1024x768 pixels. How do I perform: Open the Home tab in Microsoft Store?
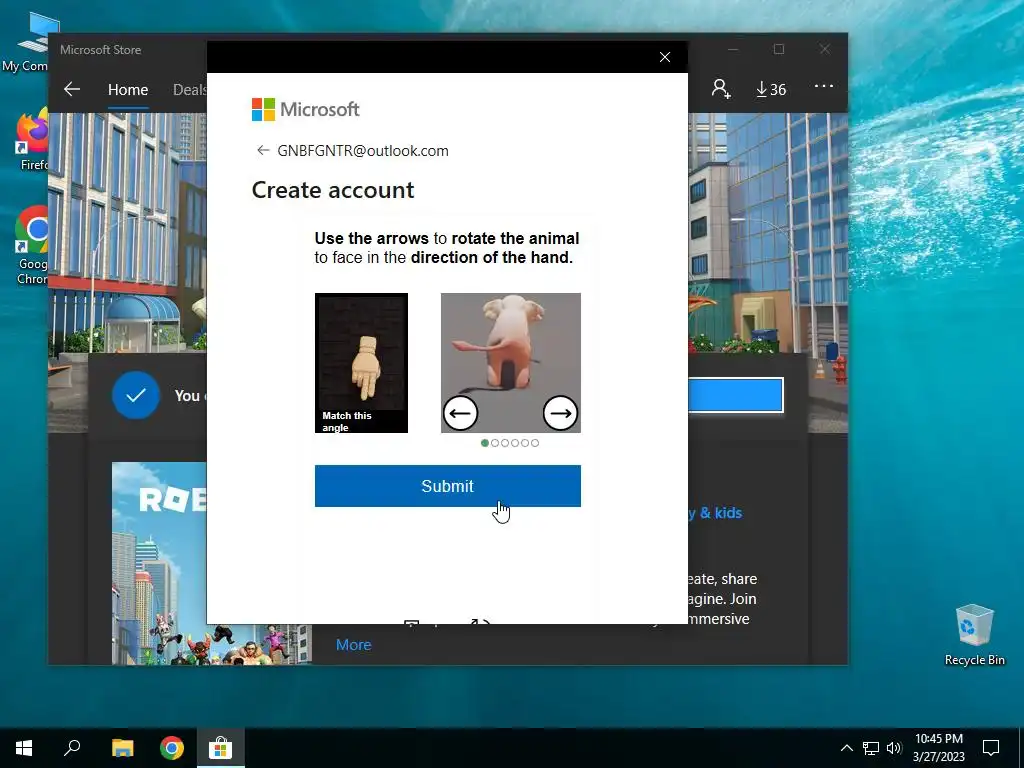tap(128, 89)
